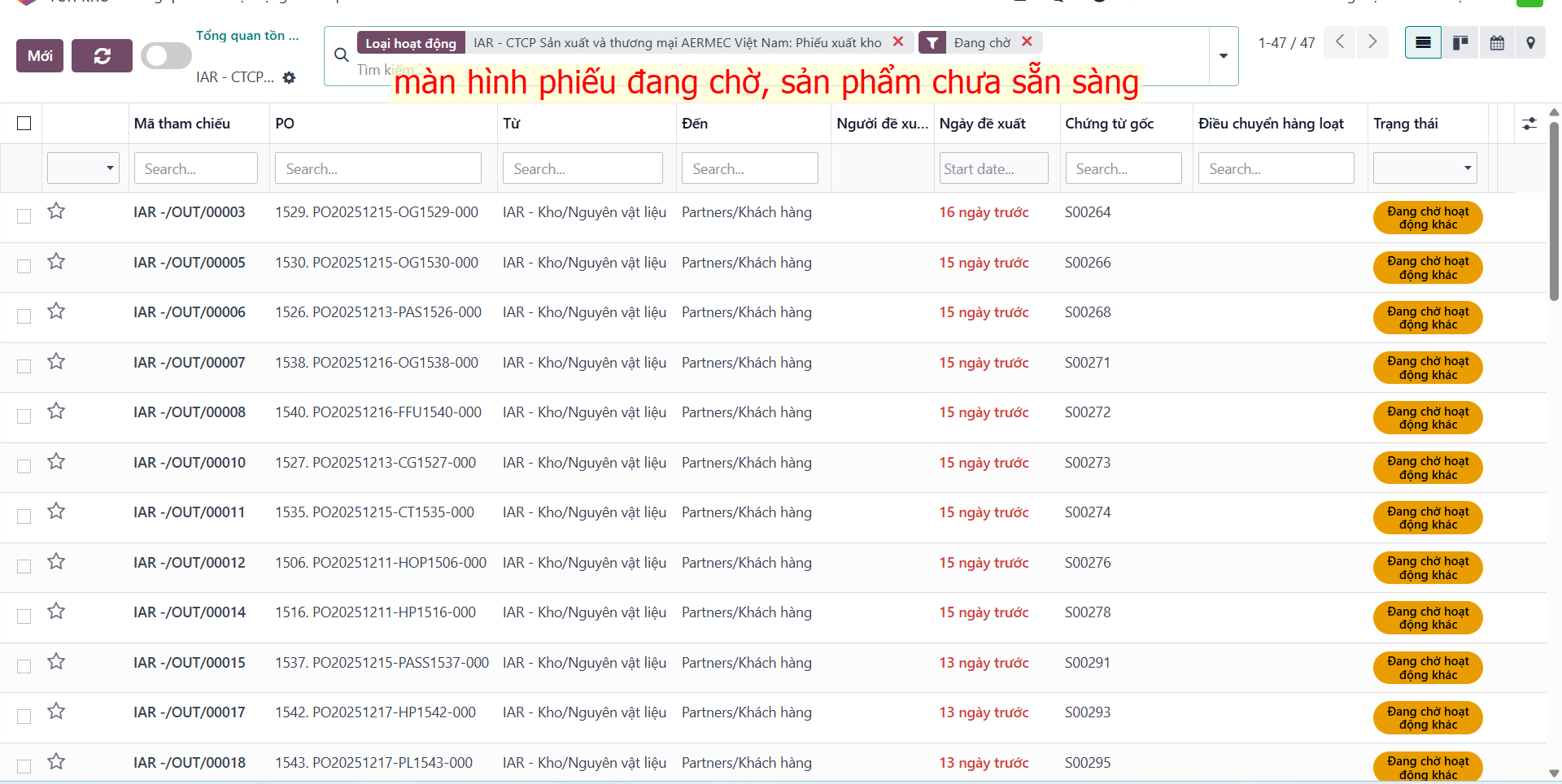Open source document S00264
1562x784 pixels.
point(1088,212)
